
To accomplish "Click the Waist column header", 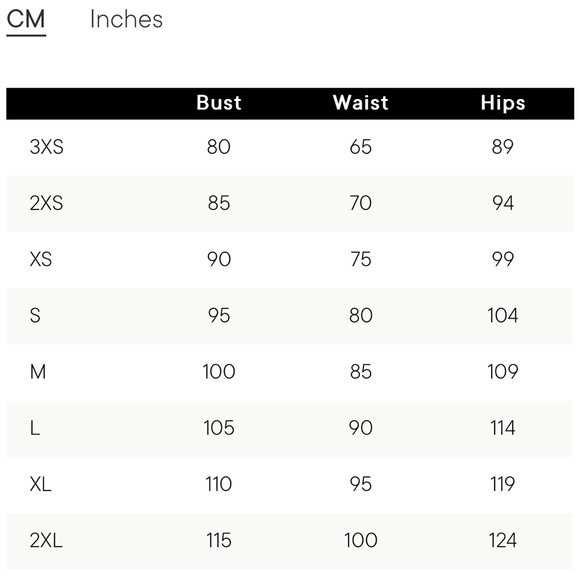I will [361, 103].
